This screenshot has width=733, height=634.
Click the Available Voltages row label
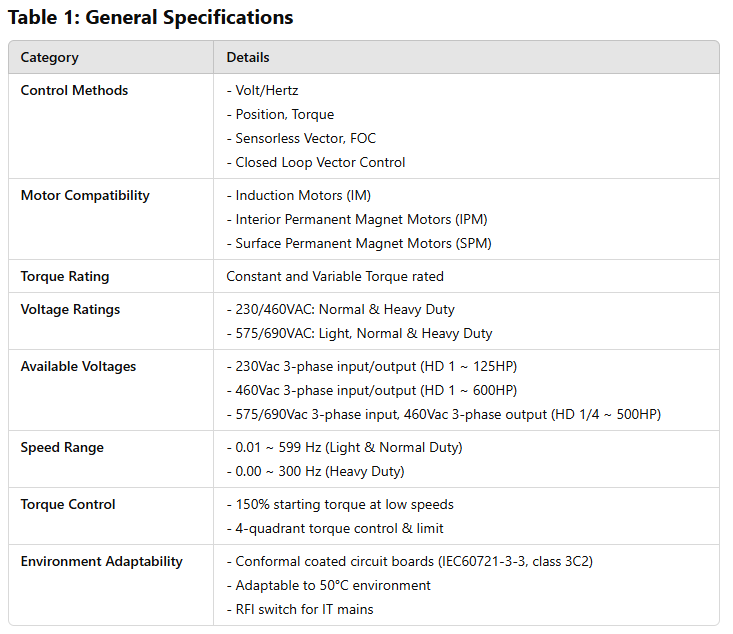78,366
